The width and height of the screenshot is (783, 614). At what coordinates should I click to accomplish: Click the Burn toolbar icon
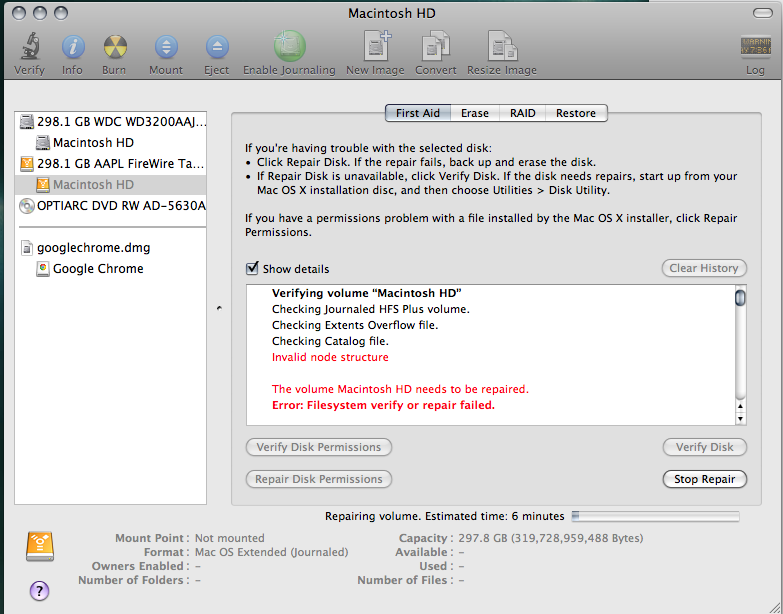115,47
